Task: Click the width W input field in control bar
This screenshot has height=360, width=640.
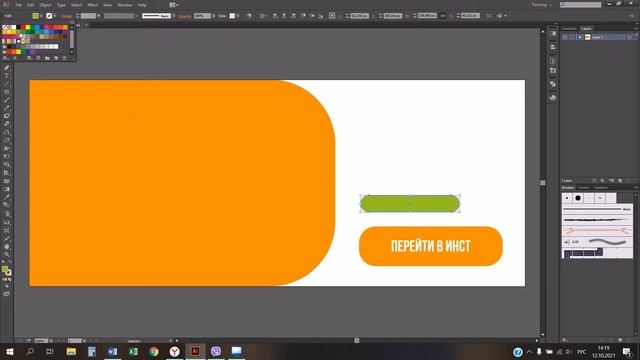Action: click(x=427, y=16)
